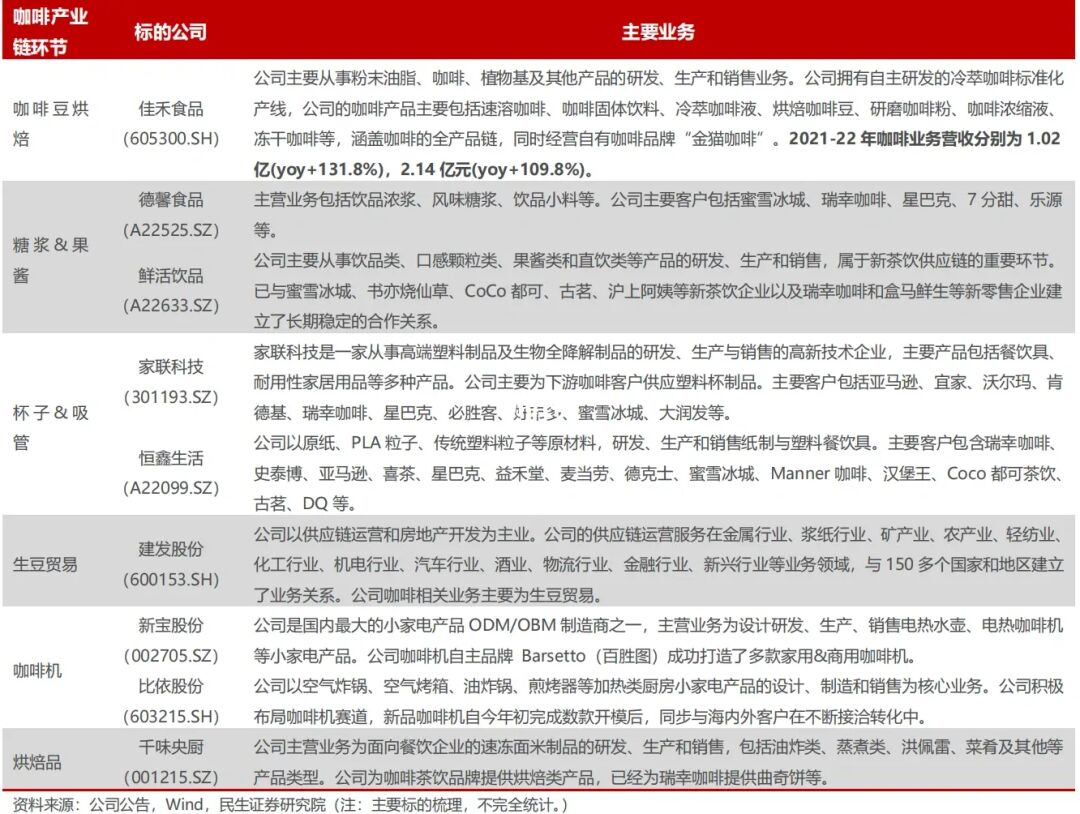Click the line mentioning Manner 咖啡、汉堡王
The image size is (1080, 814).
pos(658,473)
